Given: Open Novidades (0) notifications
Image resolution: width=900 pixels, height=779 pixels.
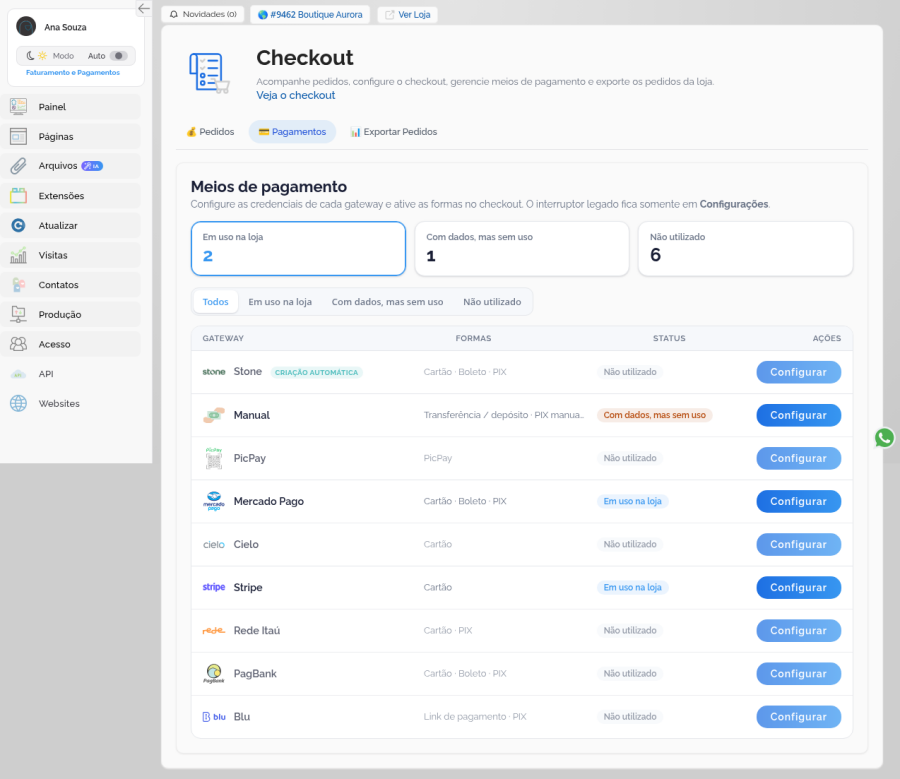Looking at the screenshot, I should tap(203, 14).
